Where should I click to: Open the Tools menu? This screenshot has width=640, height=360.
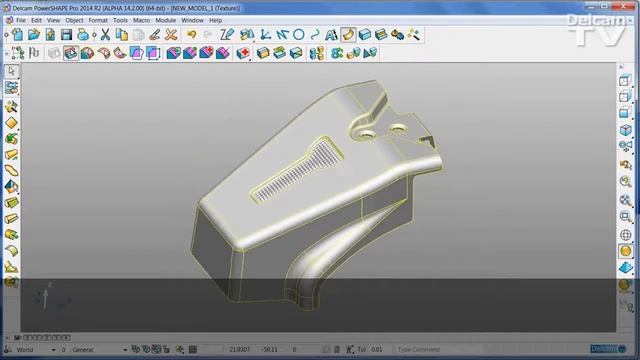coord(120,20)
